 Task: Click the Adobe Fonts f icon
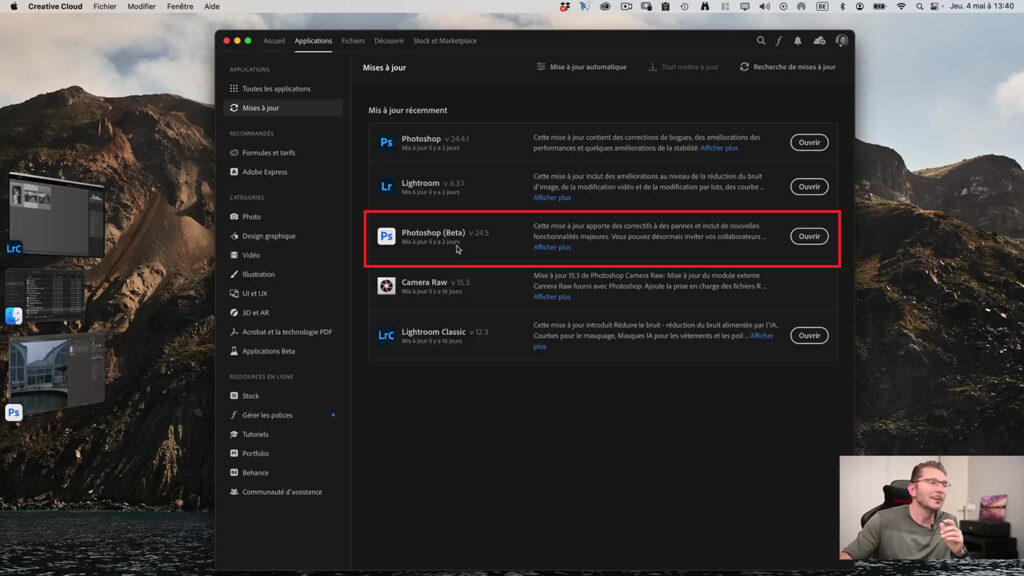pyautogui.click(x=778, y=41)
